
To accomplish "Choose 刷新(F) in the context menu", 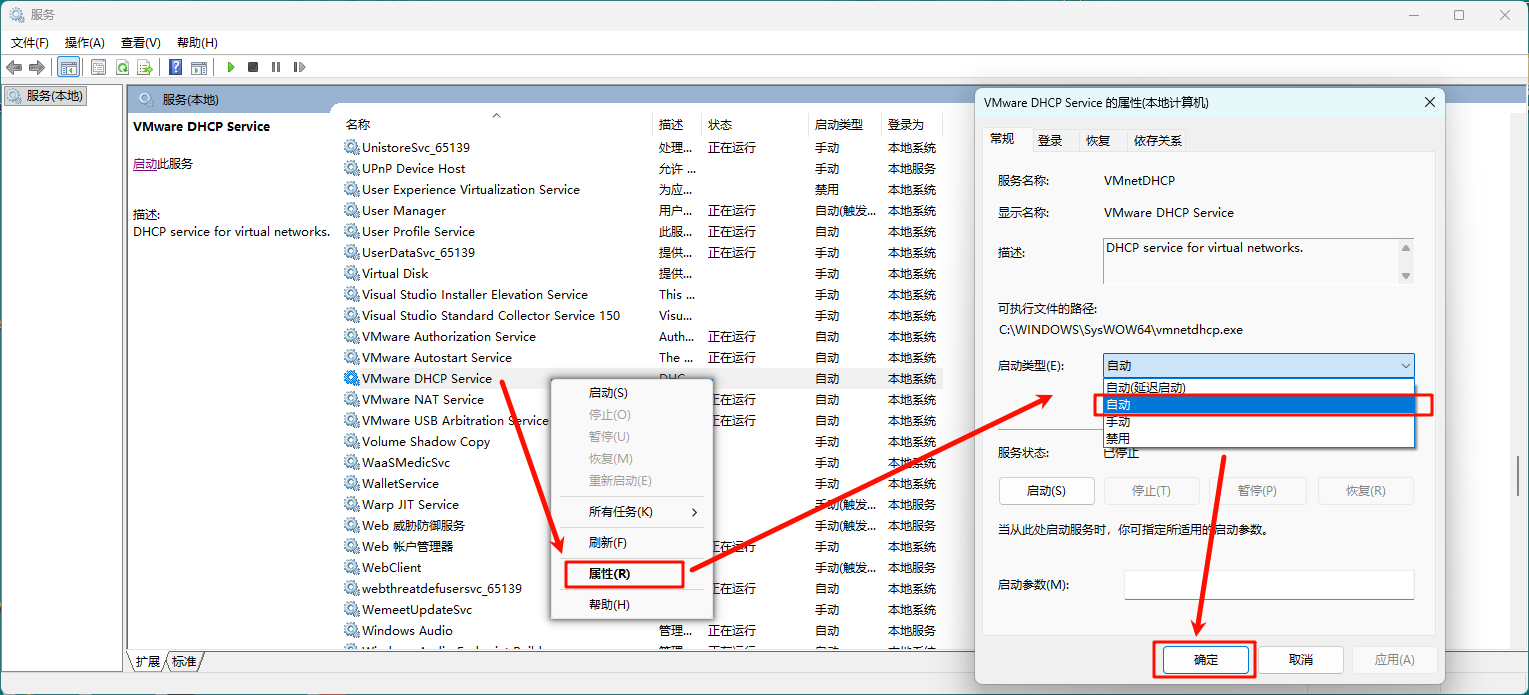I will (x=631, y=543).
